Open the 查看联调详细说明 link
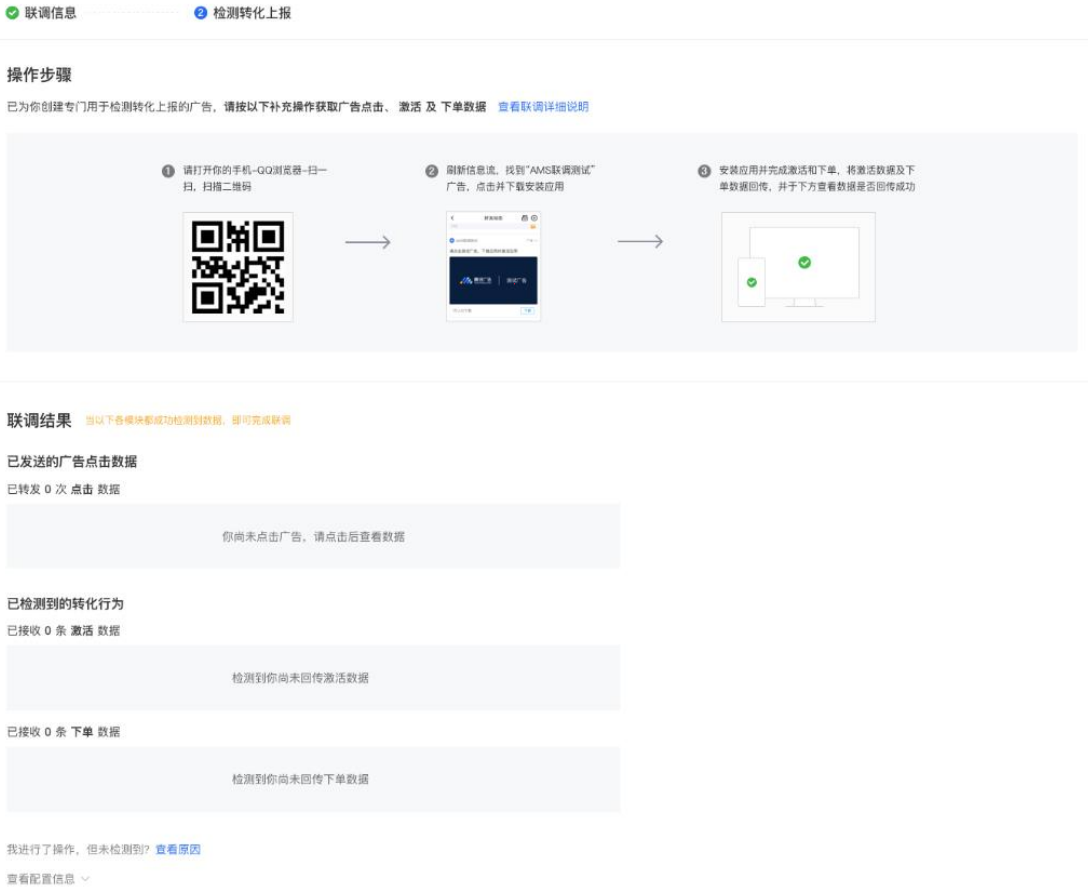The image size is (1088, 891). (543, 106)
